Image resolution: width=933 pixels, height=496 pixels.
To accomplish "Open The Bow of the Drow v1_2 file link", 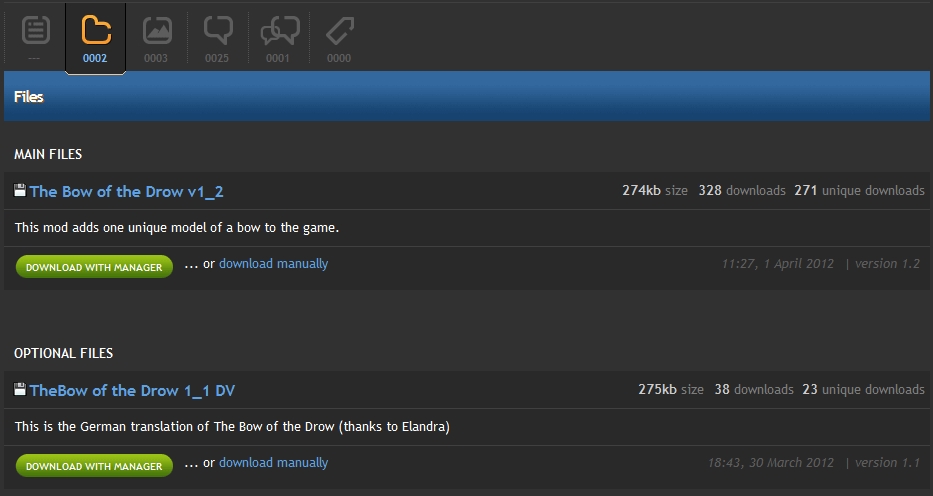I will click(x=126, y=191).
